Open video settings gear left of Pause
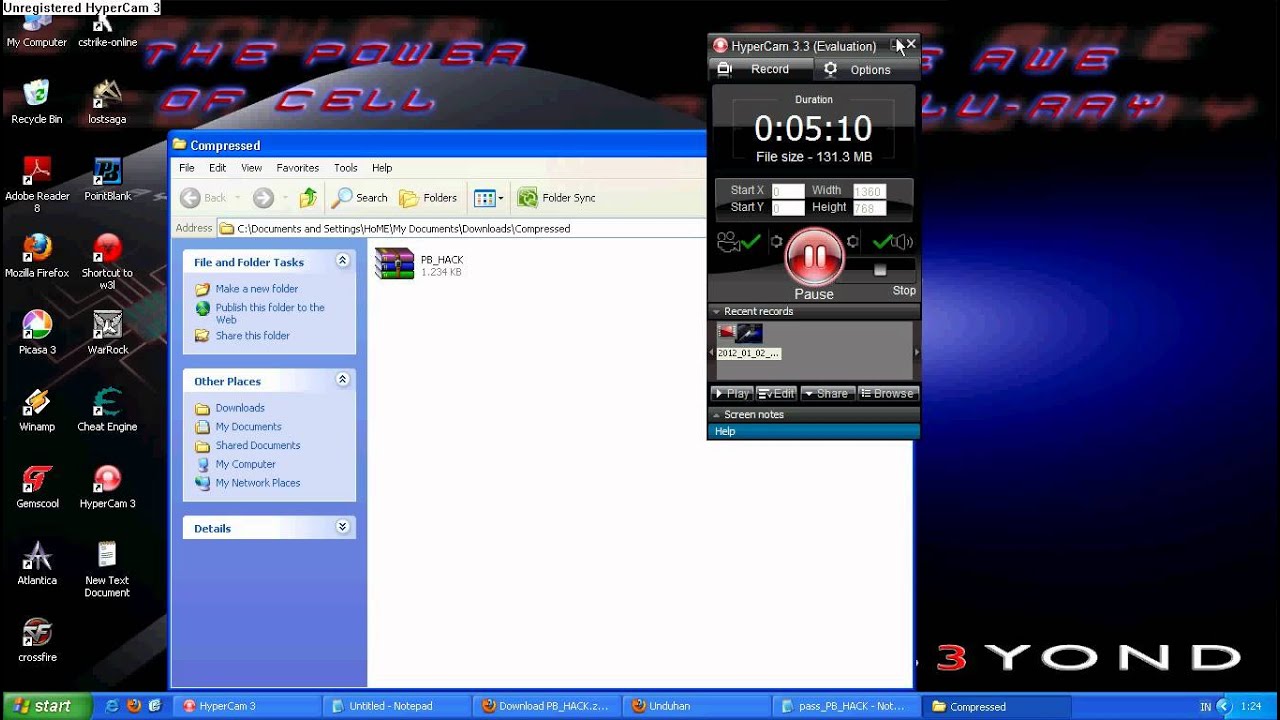Screen dimensions: 1280x720 (x=776, y=241)
